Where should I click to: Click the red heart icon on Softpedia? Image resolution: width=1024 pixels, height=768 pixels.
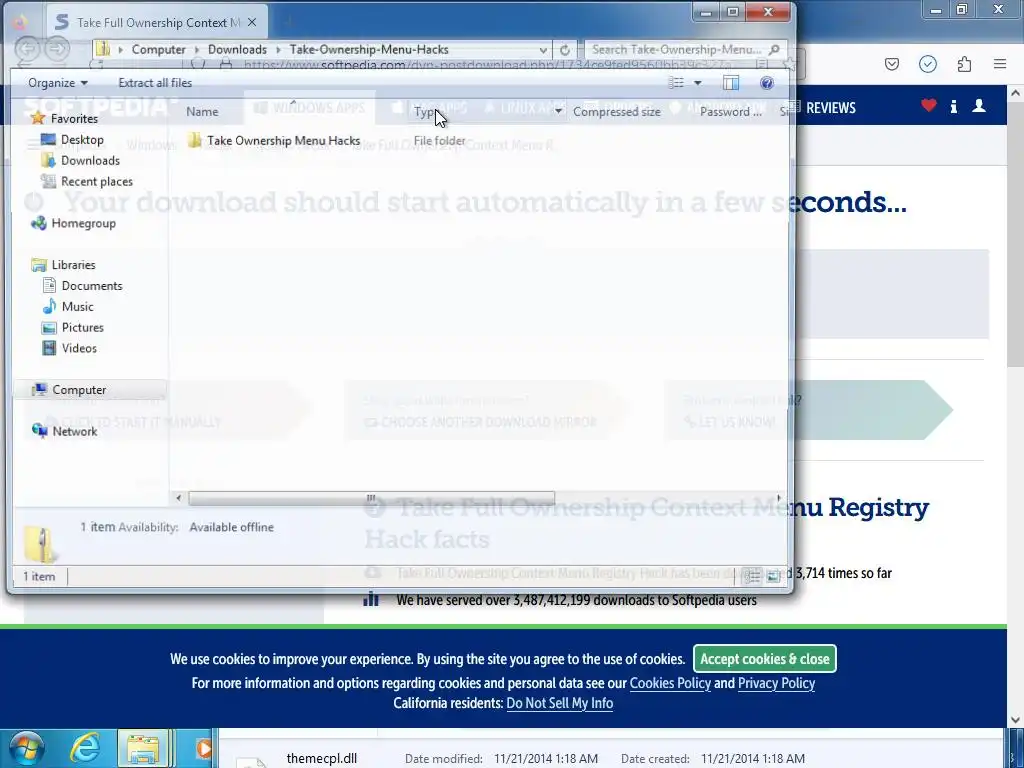click(929, 106)
